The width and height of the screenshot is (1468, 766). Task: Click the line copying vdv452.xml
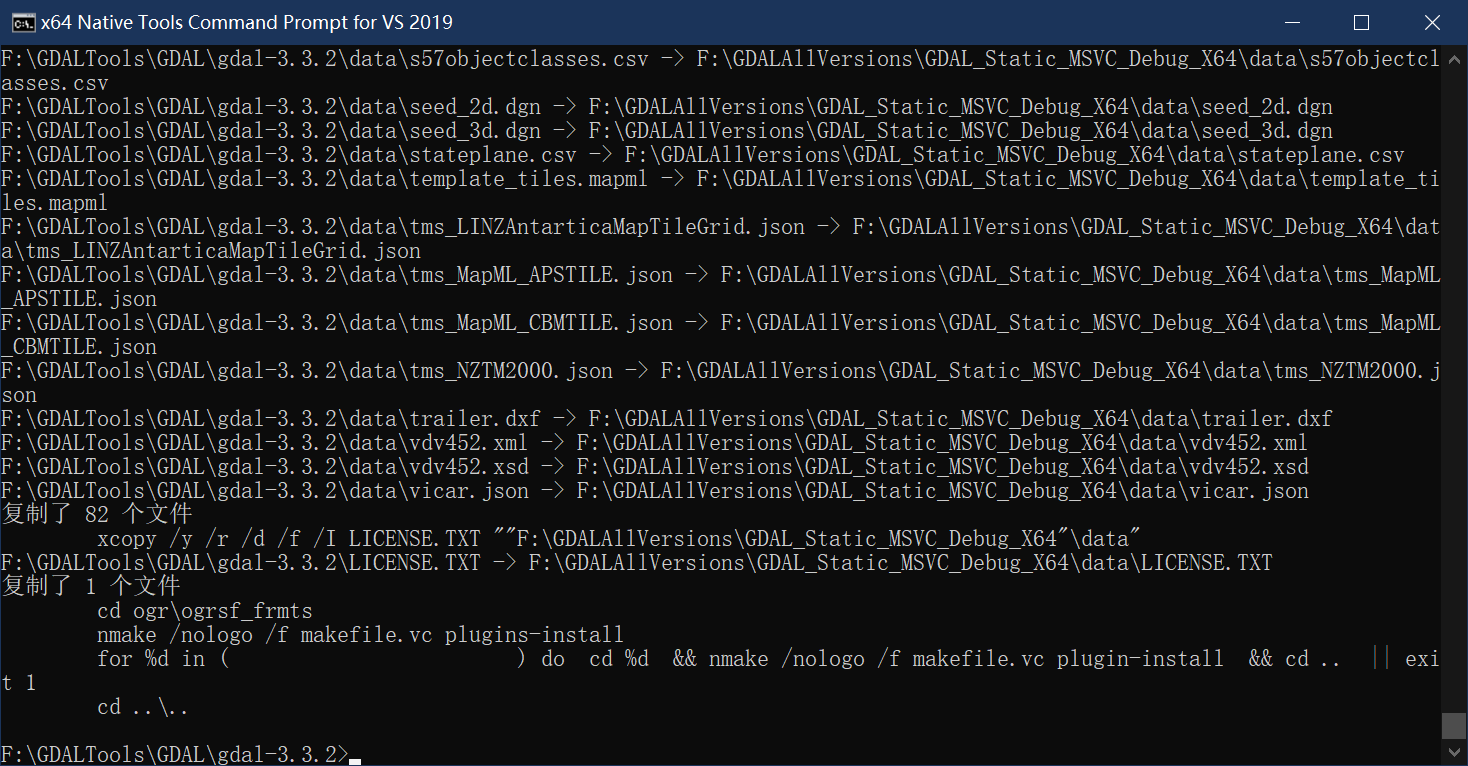pos(655,442)
